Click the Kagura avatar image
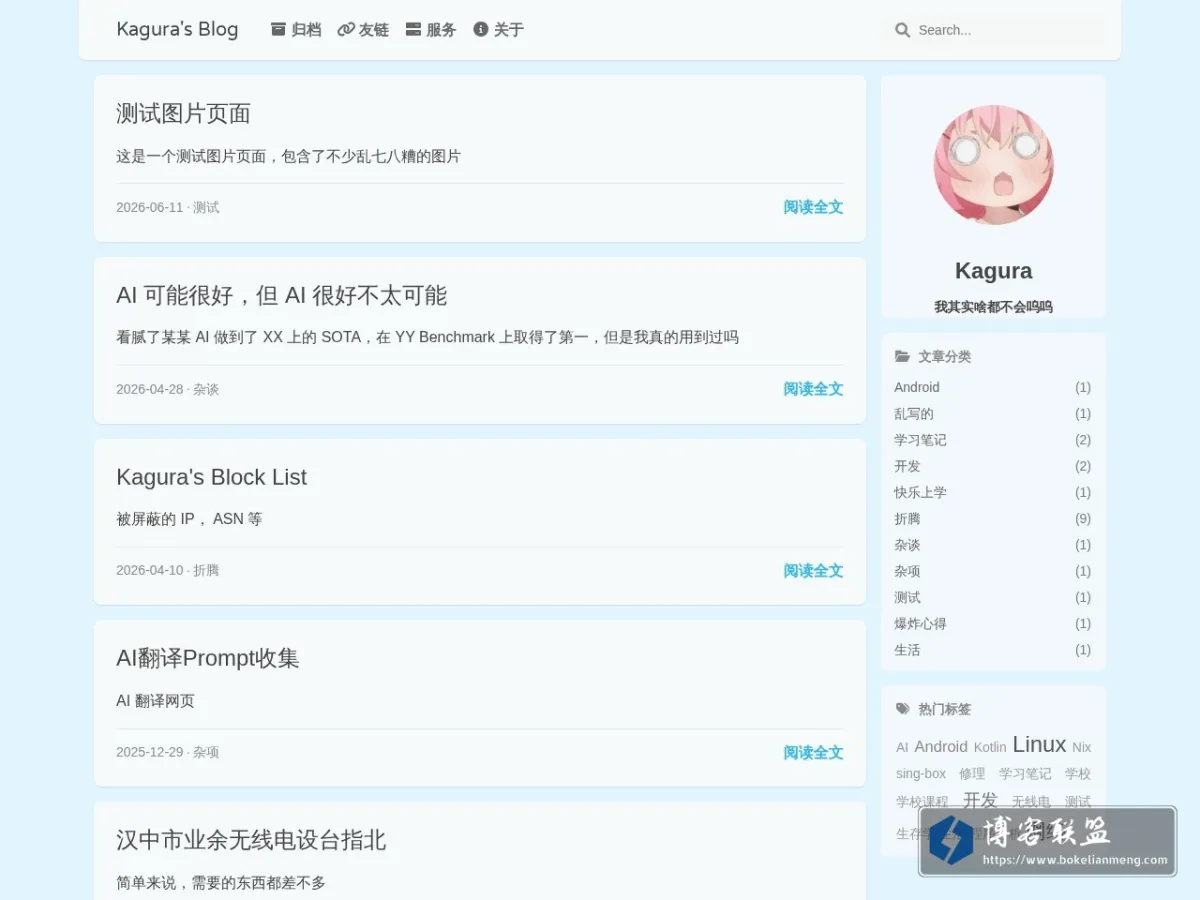This screenshot has width=1200, height=900. pyautogui.click(x=993, y=165)
